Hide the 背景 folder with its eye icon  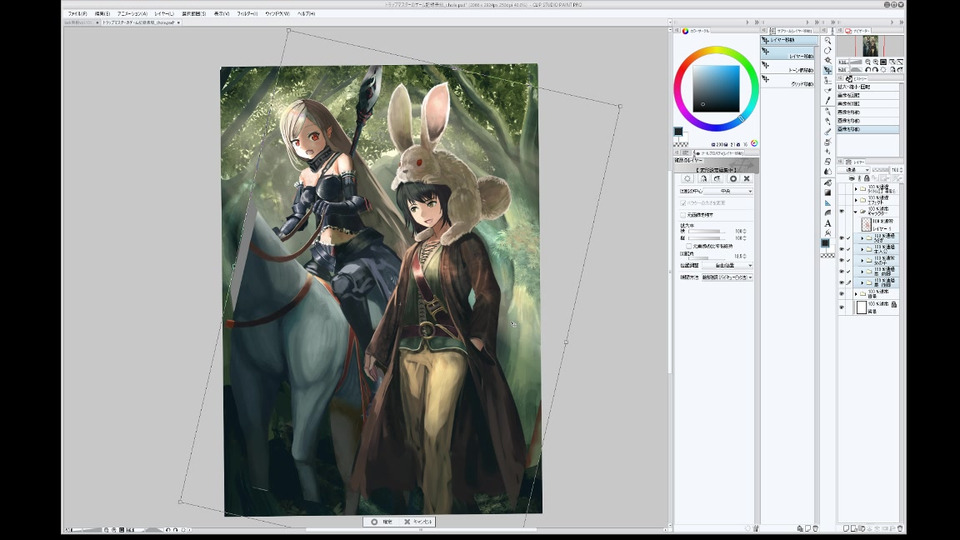coord(842,294)
